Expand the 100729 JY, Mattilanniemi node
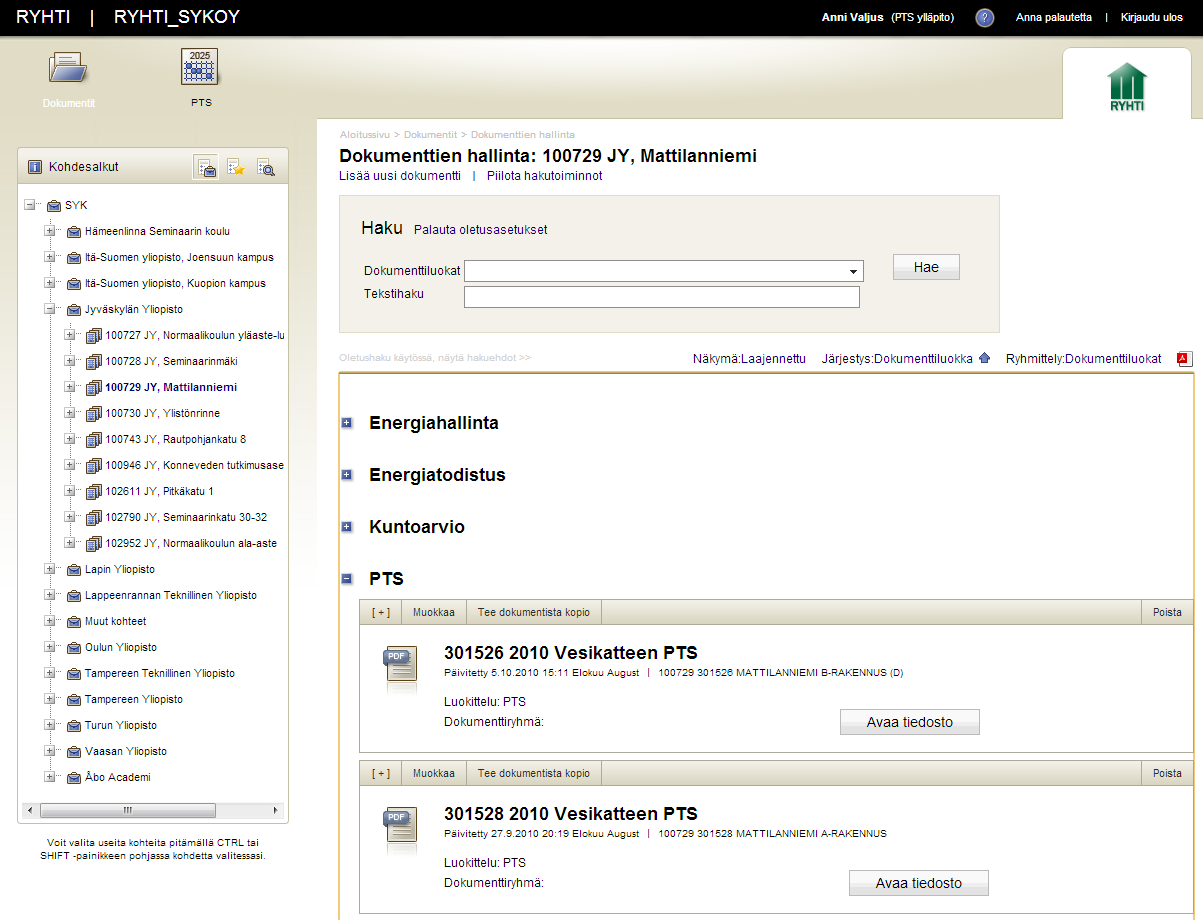This screenshot has width=1203, height=920. 69,387
